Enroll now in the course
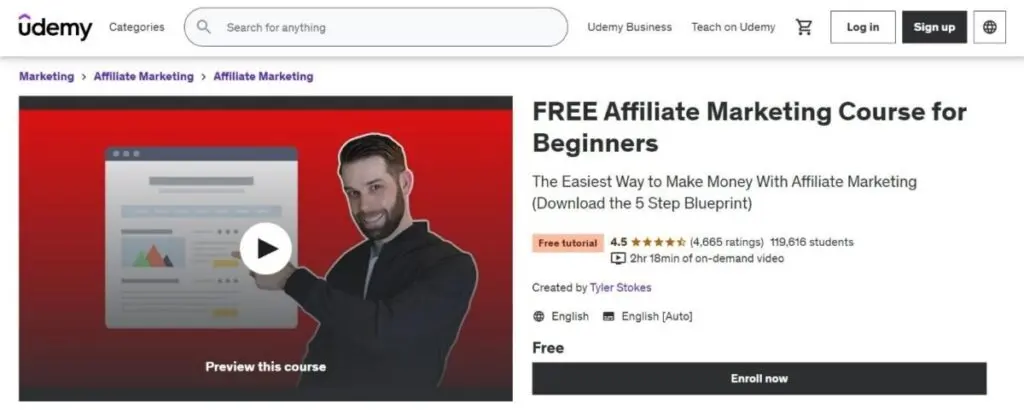Screen dimensions: 1024x410 (x=759, y=379)
